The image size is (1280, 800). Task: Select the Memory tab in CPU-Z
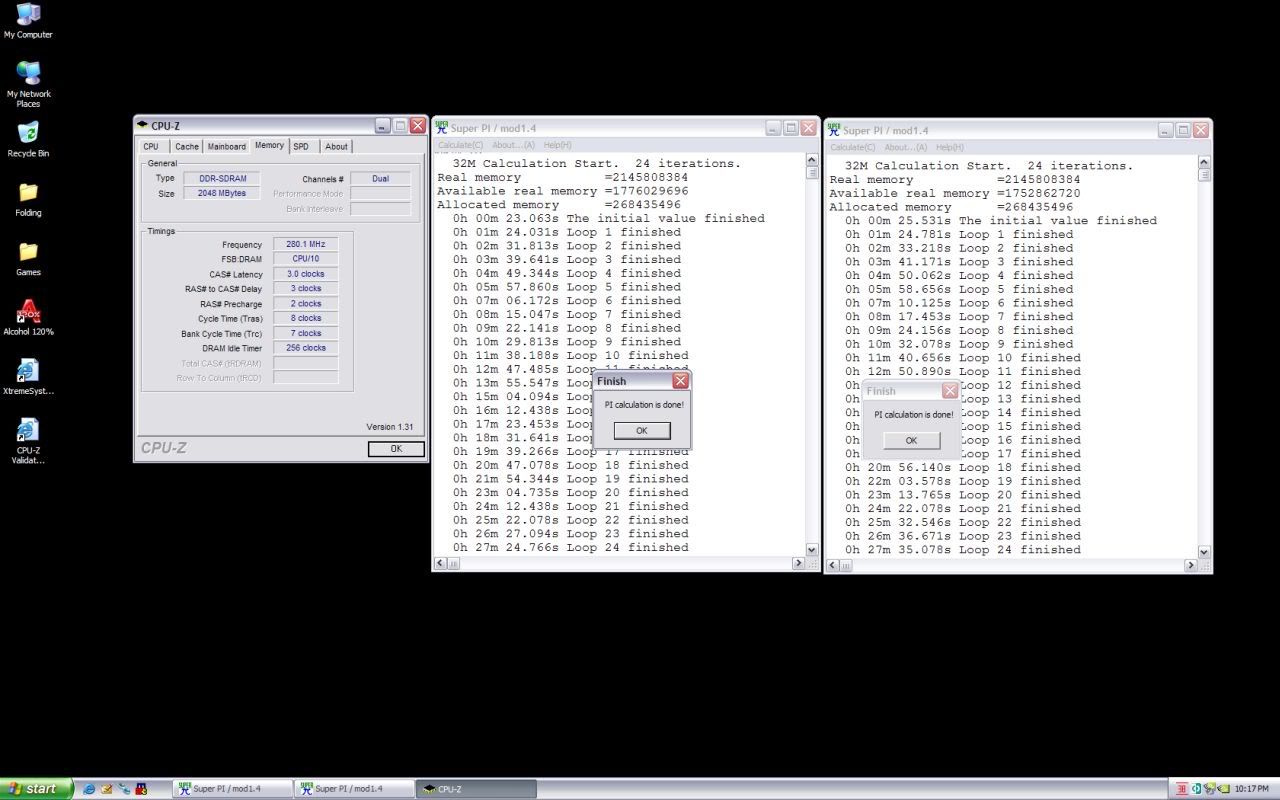tap(269, 145)
